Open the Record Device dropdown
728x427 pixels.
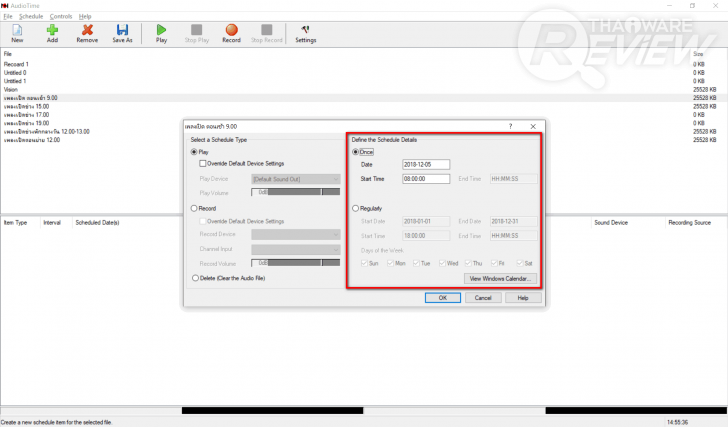pyautogui.click(x=296, y=234)
